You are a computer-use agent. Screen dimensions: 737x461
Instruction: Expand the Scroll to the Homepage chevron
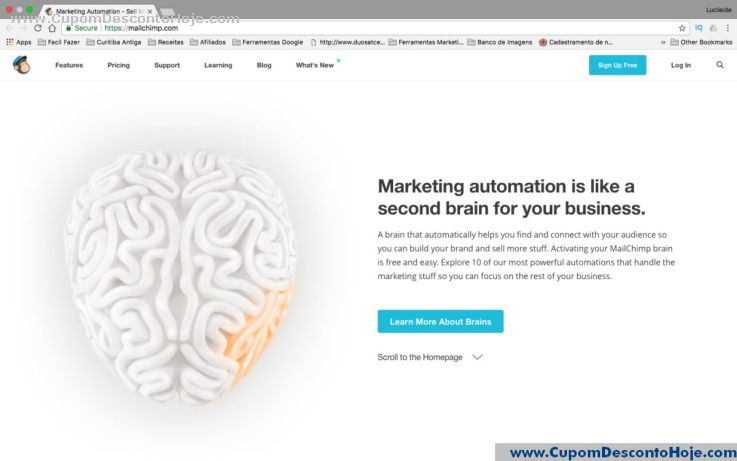(477, 357)
